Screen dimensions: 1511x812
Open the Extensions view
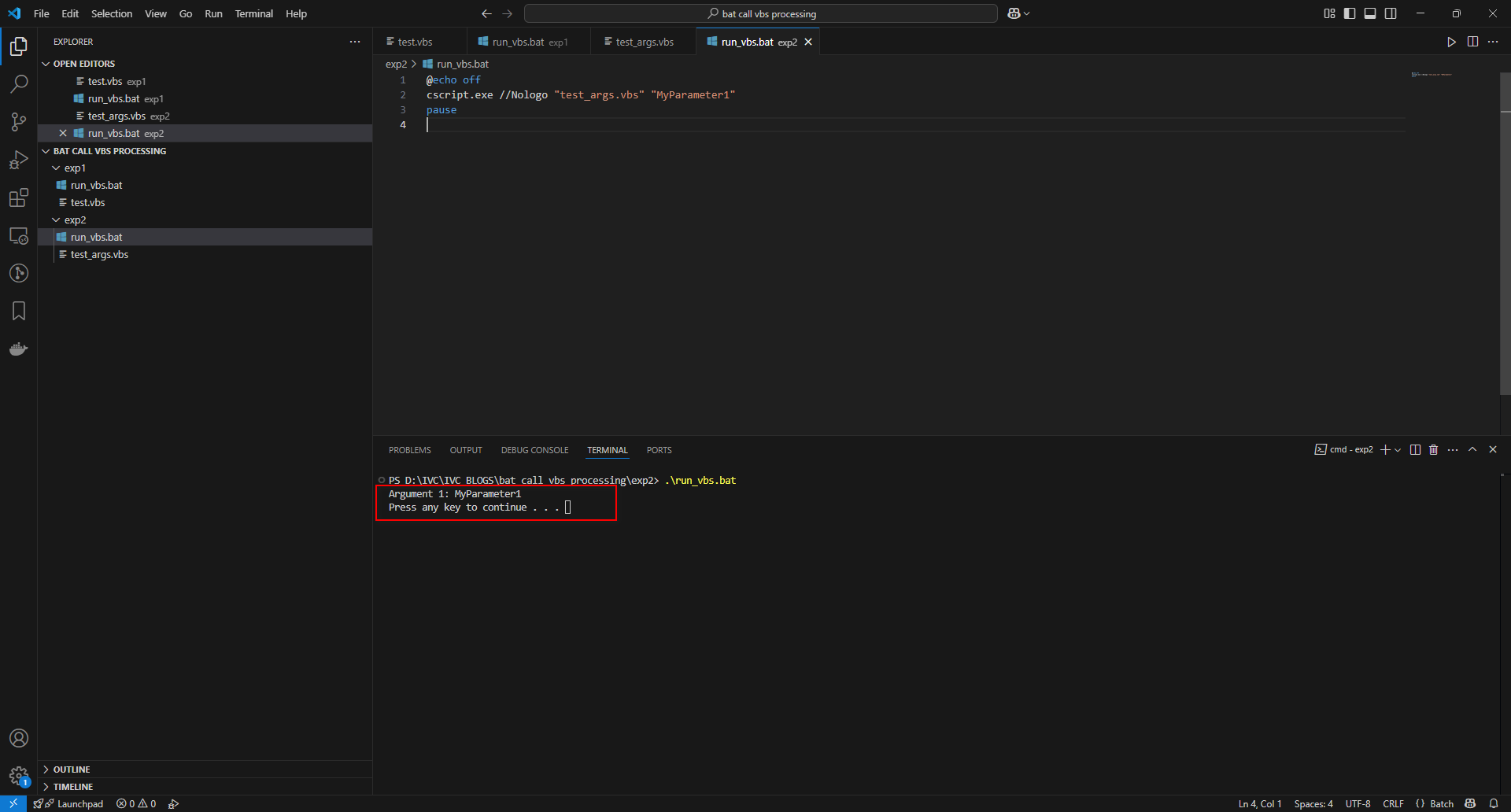coord(19,197)
